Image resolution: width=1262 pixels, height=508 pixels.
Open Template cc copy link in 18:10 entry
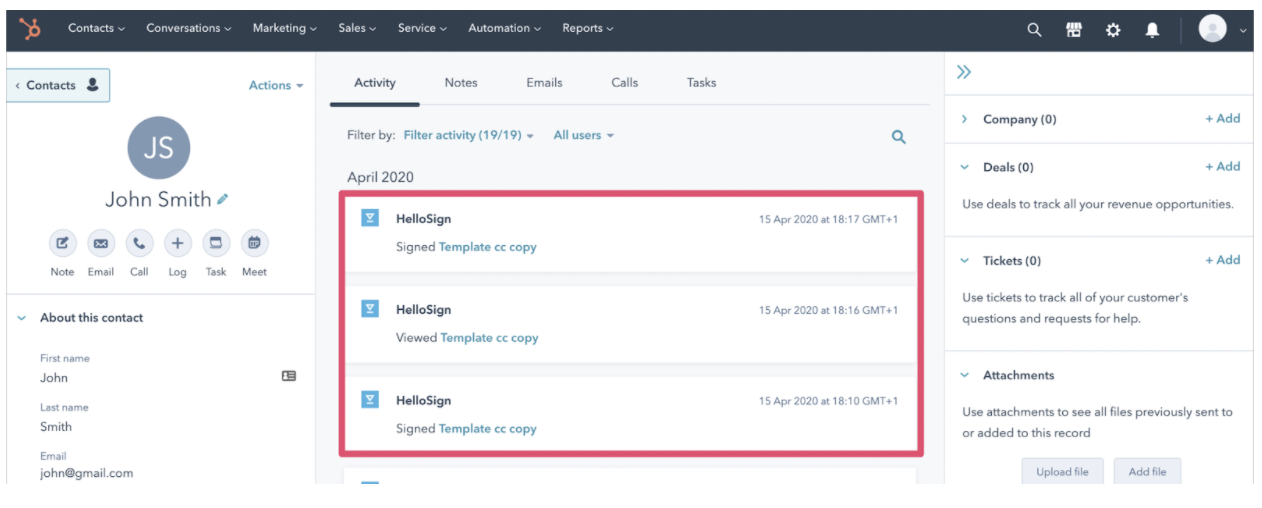[x=488, y=429]
